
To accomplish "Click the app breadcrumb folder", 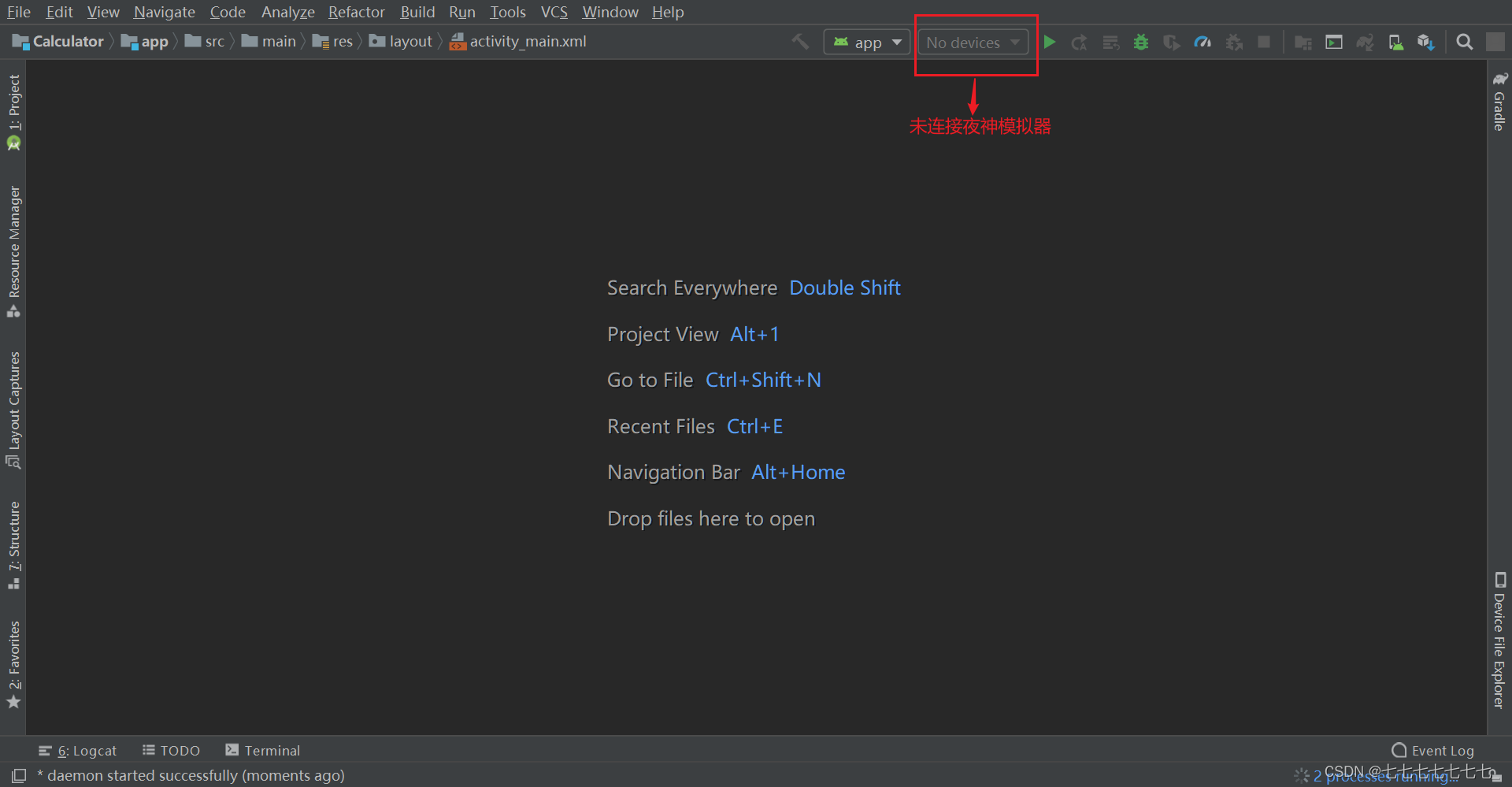I will (x=145, y=42).
